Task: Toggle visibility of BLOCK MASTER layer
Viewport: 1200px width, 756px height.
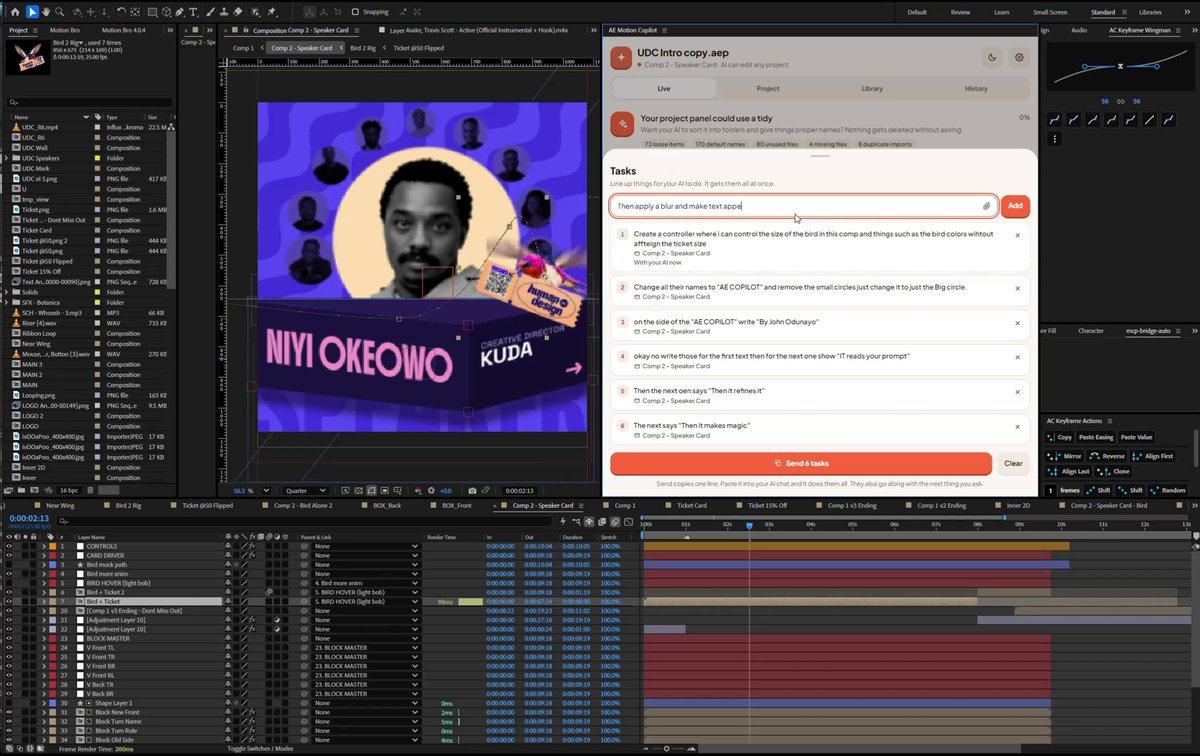Action: pyautogui.click(x=9, y=638)
